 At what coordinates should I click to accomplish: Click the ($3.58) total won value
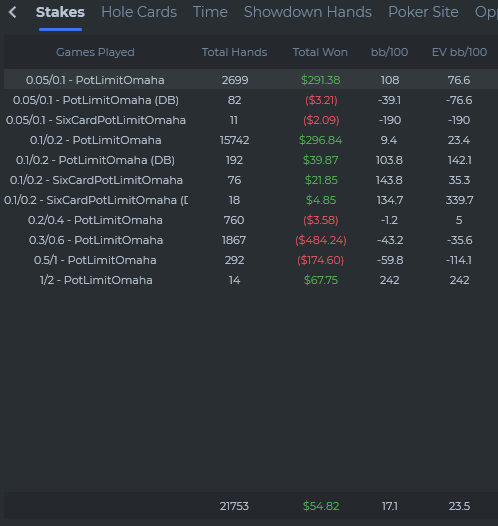click(321, 220)
